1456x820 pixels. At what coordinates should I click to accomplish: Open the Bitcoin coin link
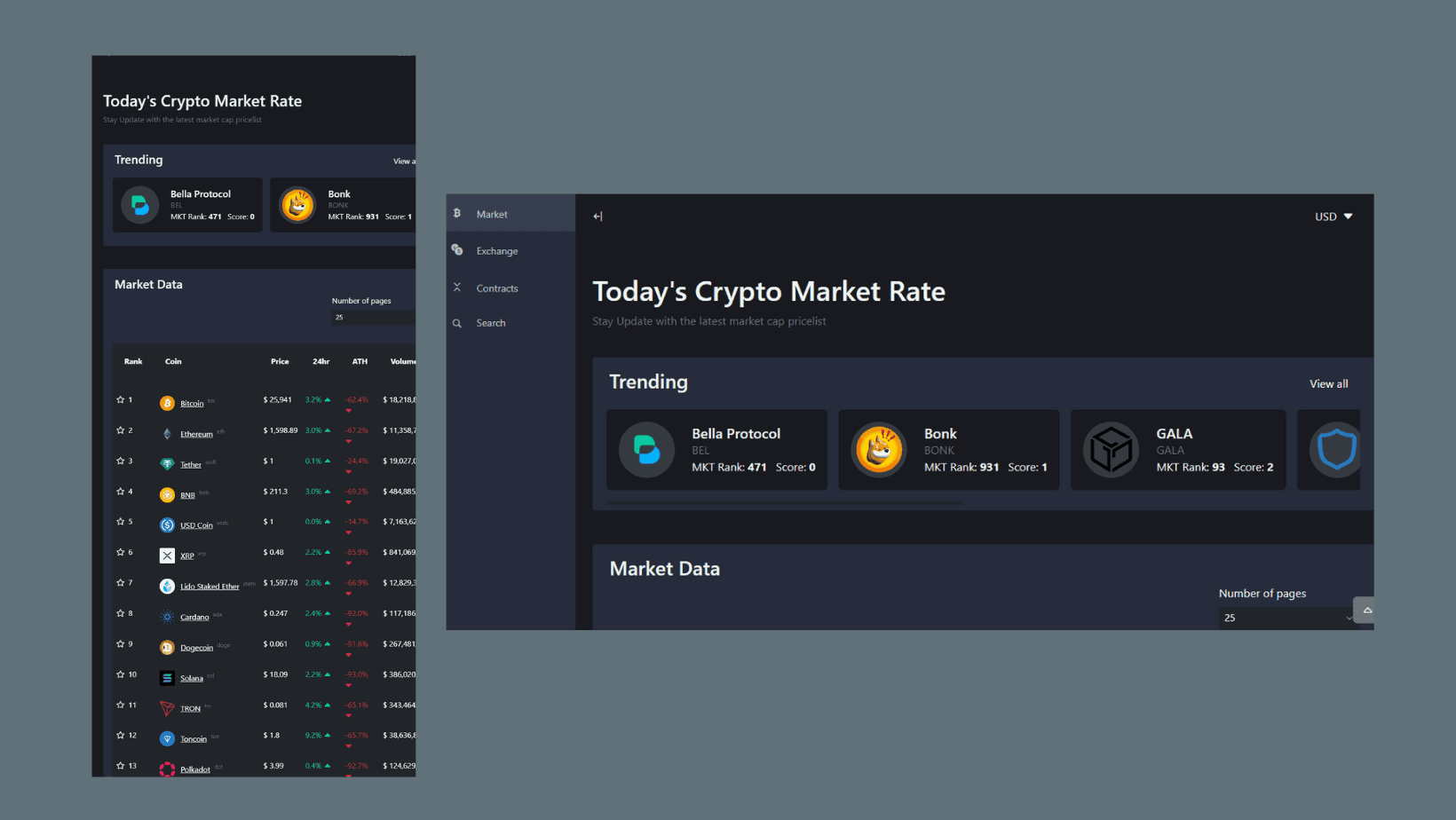[192, 404]
